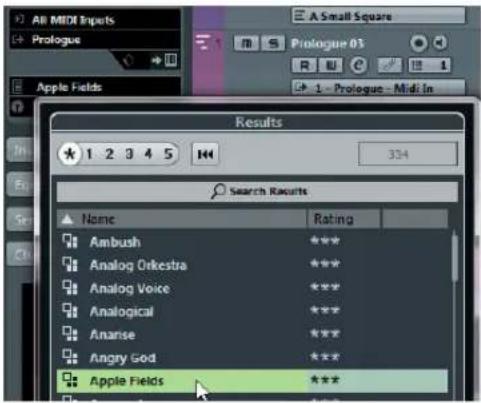481x403 pixels.
Task: Click the results count field showing 334
Action: click(x=408, y=154)
